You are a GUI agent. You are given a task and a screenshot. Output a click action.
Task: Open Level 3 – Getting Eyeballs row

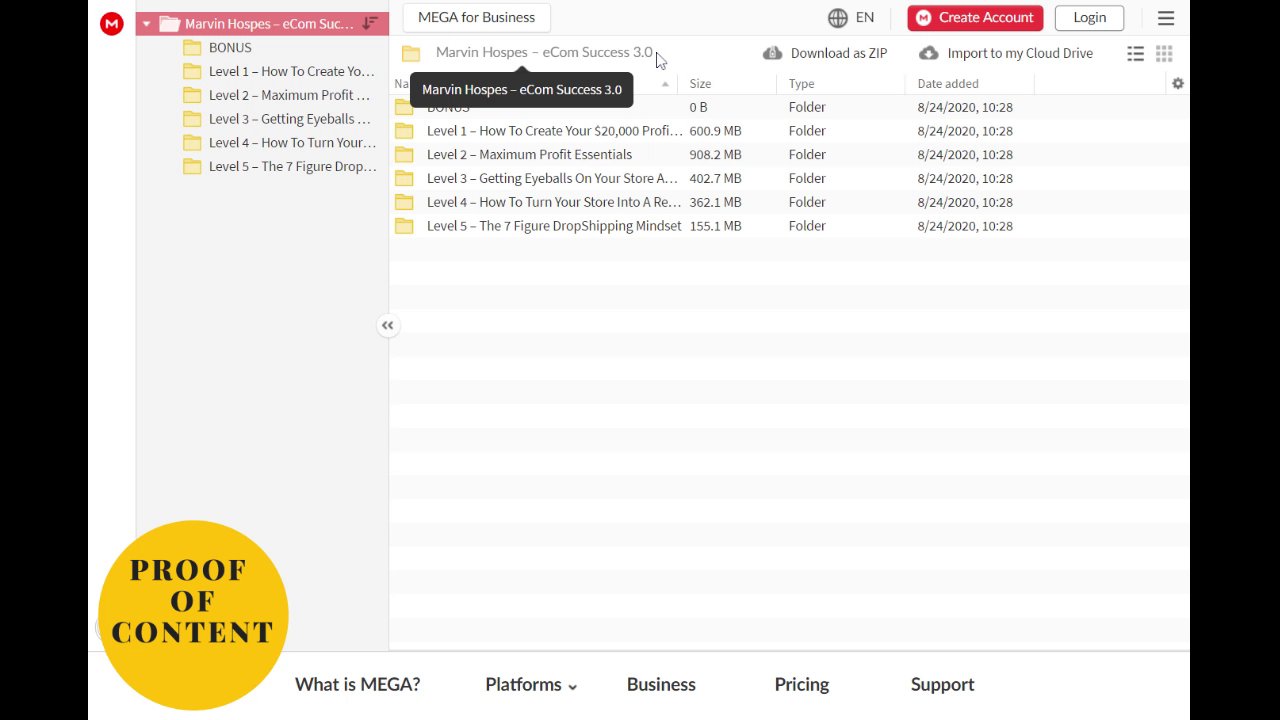(x=789, y=178)
